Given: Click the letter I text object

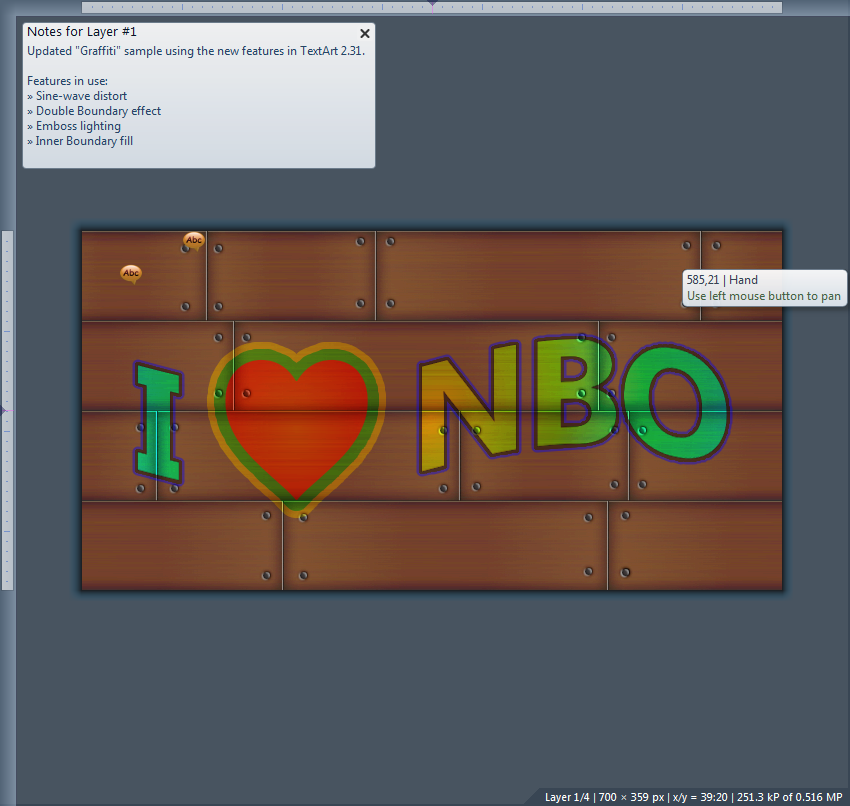Looking at the screenshot, I should click(x=158, y=422).
